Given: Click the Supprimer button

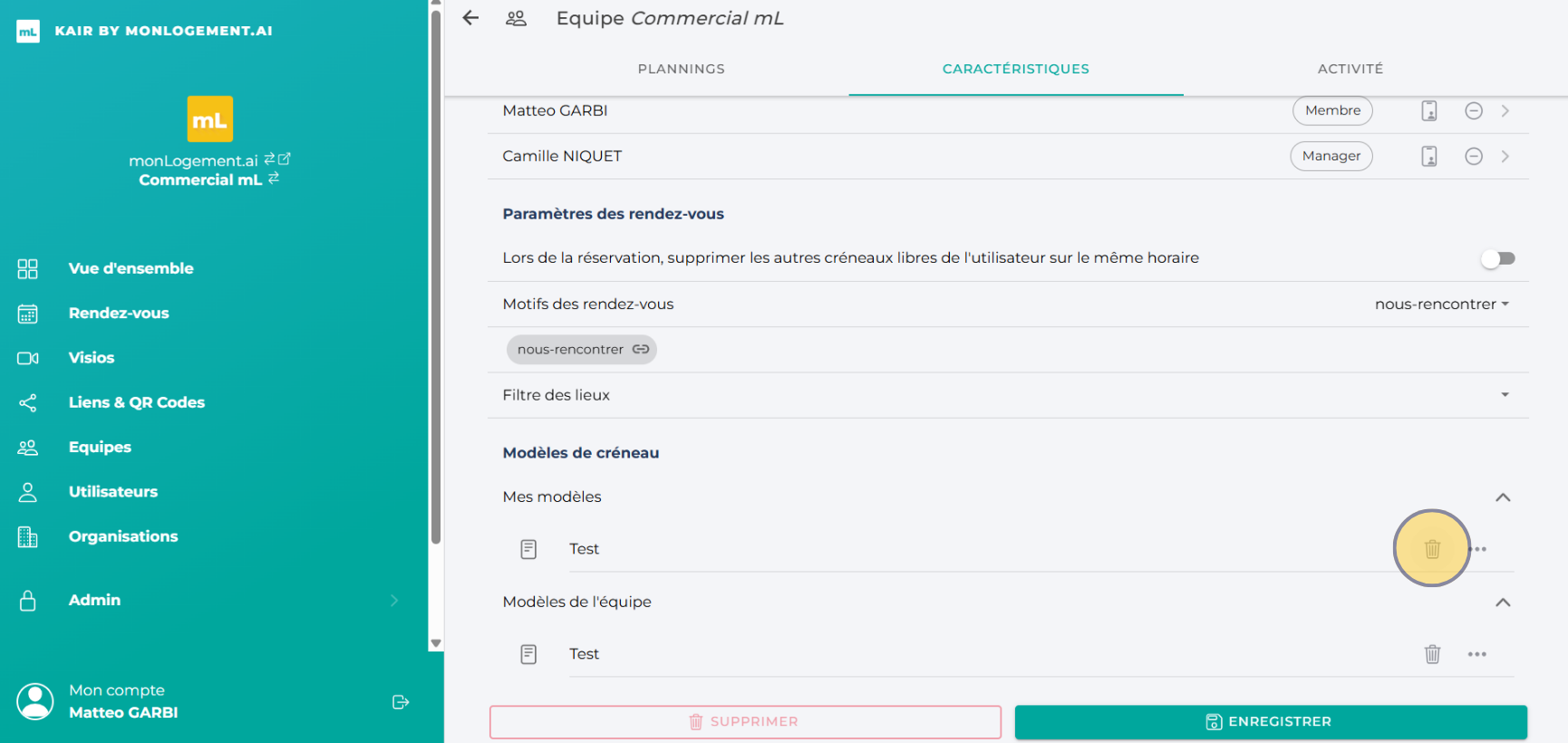Looking at the screenshot, I should tap(744, 722).
